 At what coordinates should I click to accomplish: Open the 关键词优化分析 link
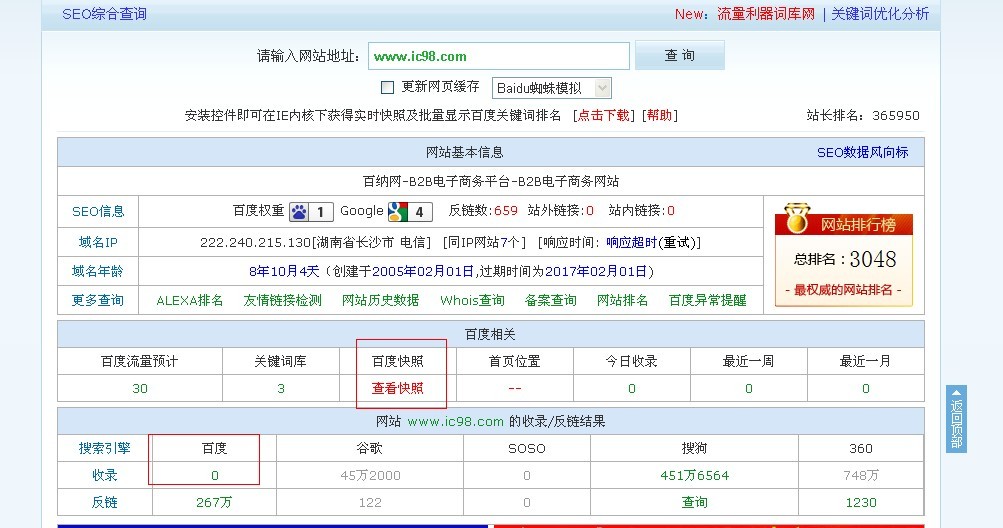point(880,14)
